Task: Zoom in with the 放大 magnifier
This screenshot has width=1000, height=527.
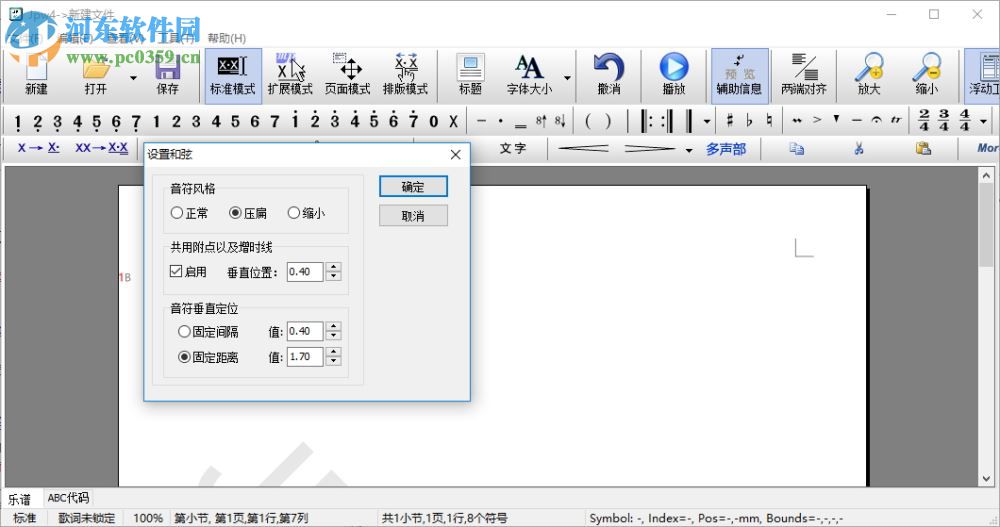Action: (869, 75)
